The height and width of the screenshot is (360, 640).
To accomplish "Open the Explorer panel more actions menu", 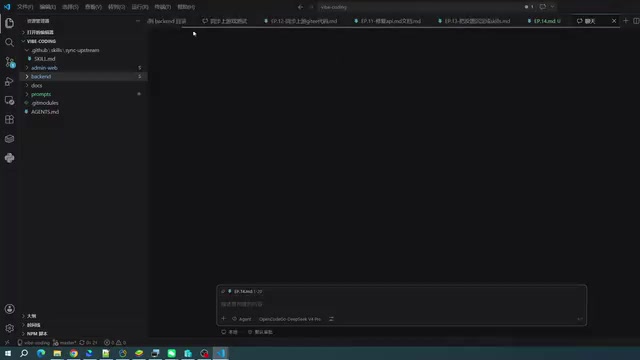I will pos(138,21).
